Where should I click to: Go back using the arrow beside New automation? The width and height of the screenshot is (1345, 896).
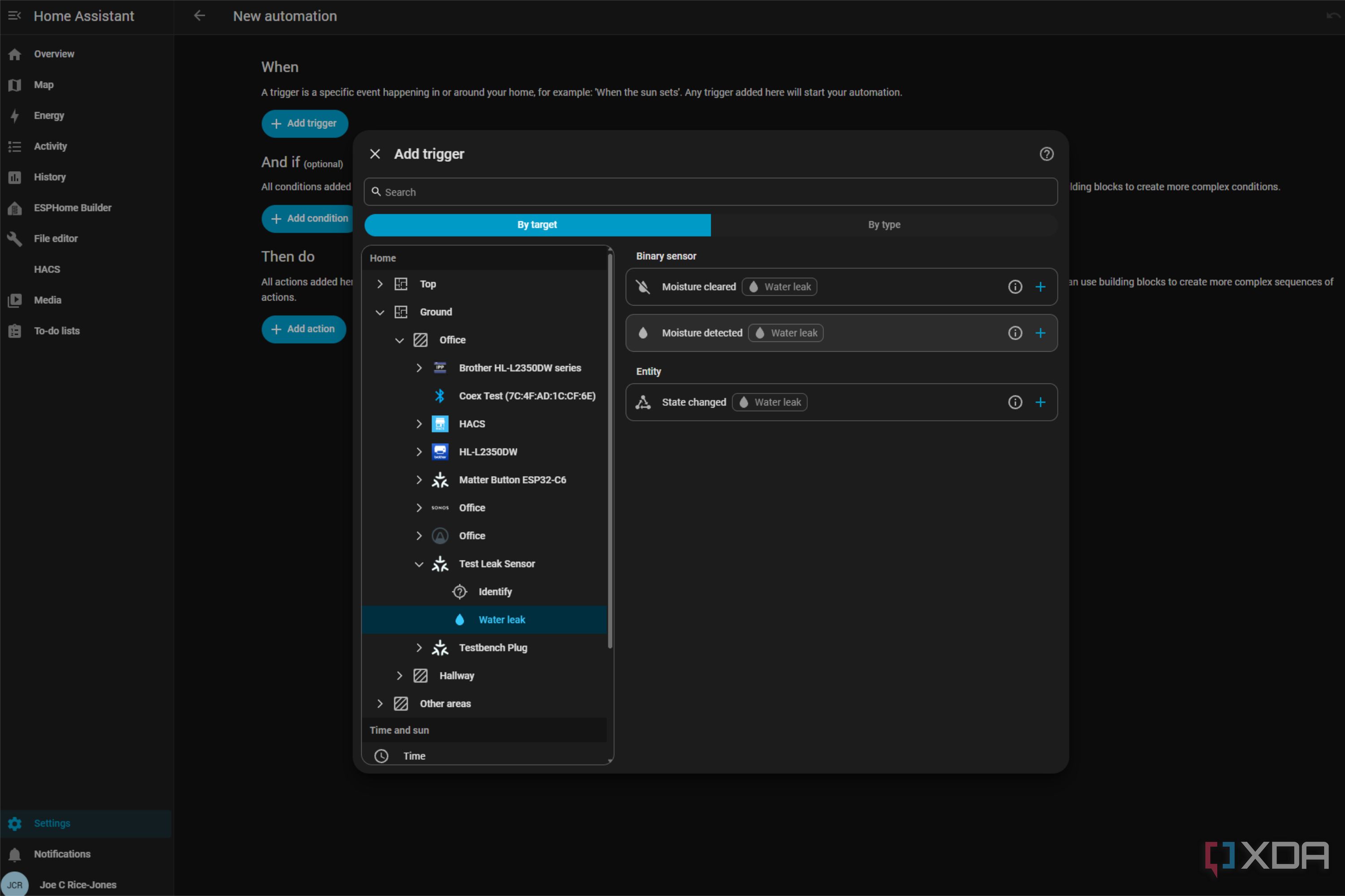click(x=199, y=16)
